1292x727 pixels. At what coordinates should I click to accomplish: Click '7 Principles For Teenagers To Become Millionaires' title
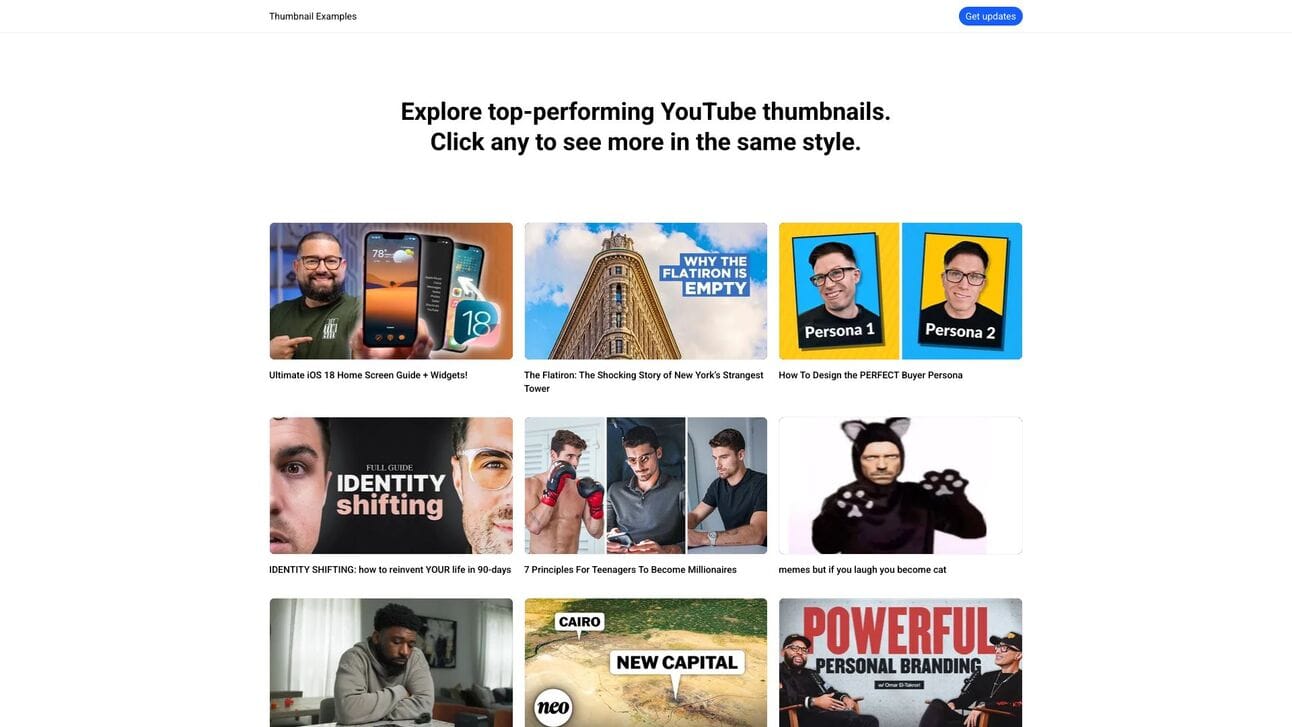click(630, 570)
